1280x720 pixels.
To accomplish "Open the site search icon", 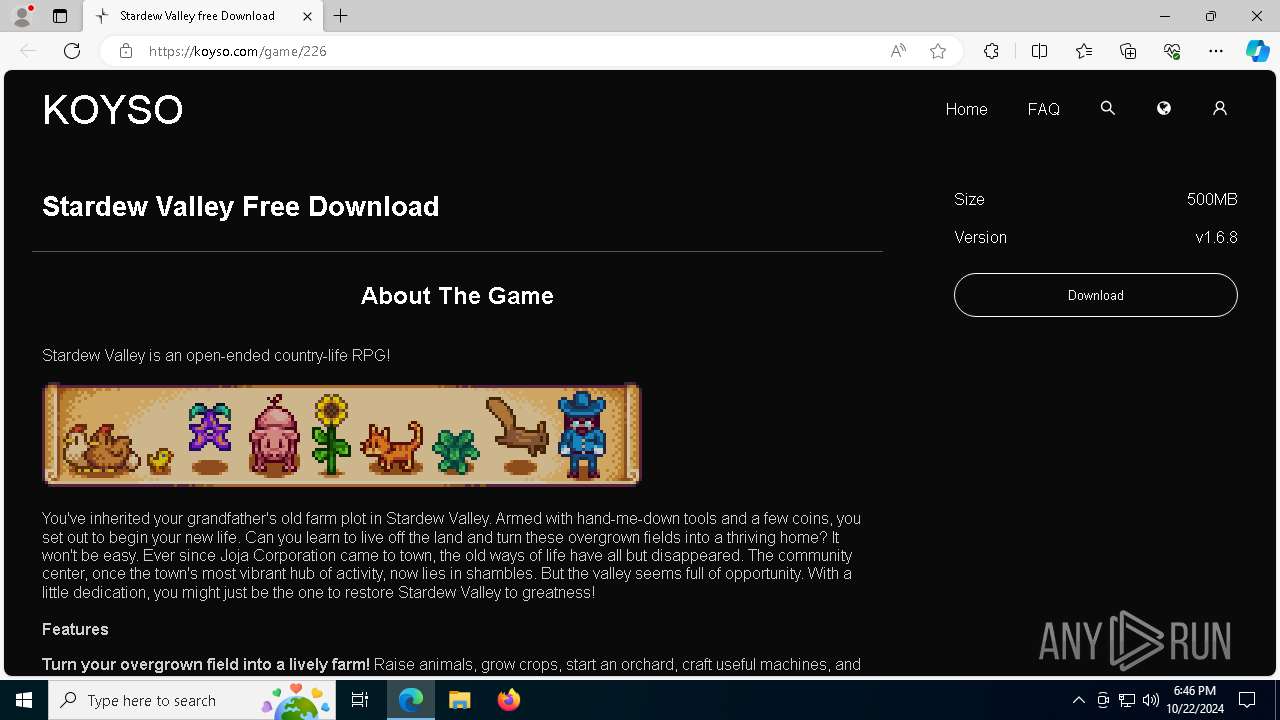I will (1107, 108).
